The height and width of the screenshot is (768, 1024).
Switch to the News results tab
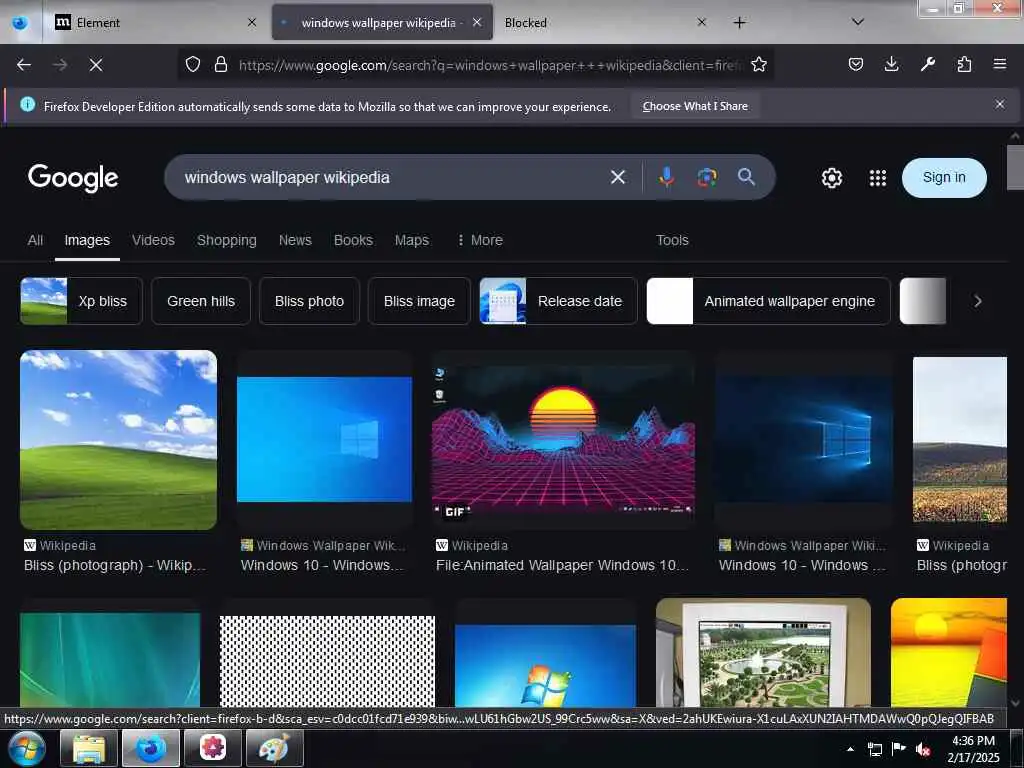295,240
